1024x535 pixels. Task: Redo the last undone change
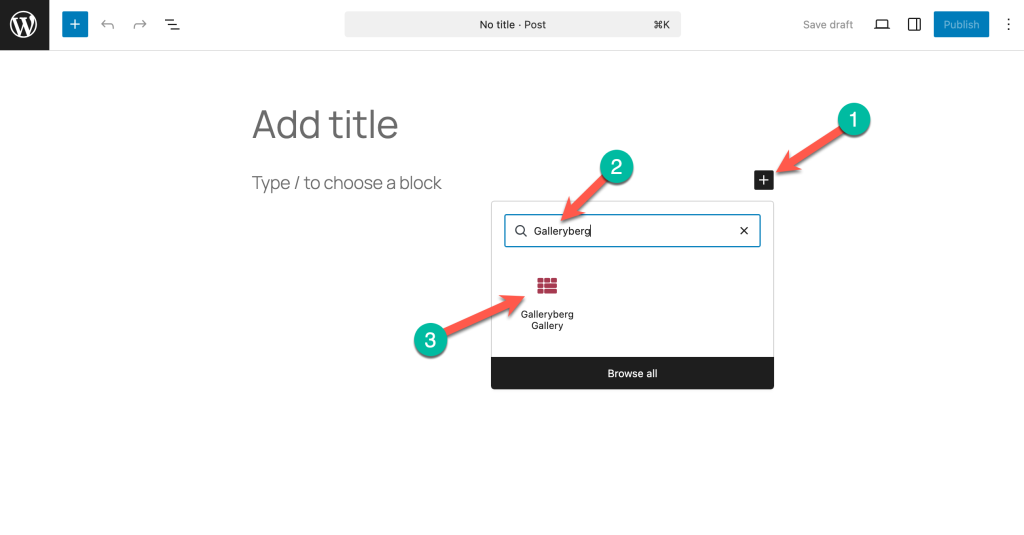[140, 24]
